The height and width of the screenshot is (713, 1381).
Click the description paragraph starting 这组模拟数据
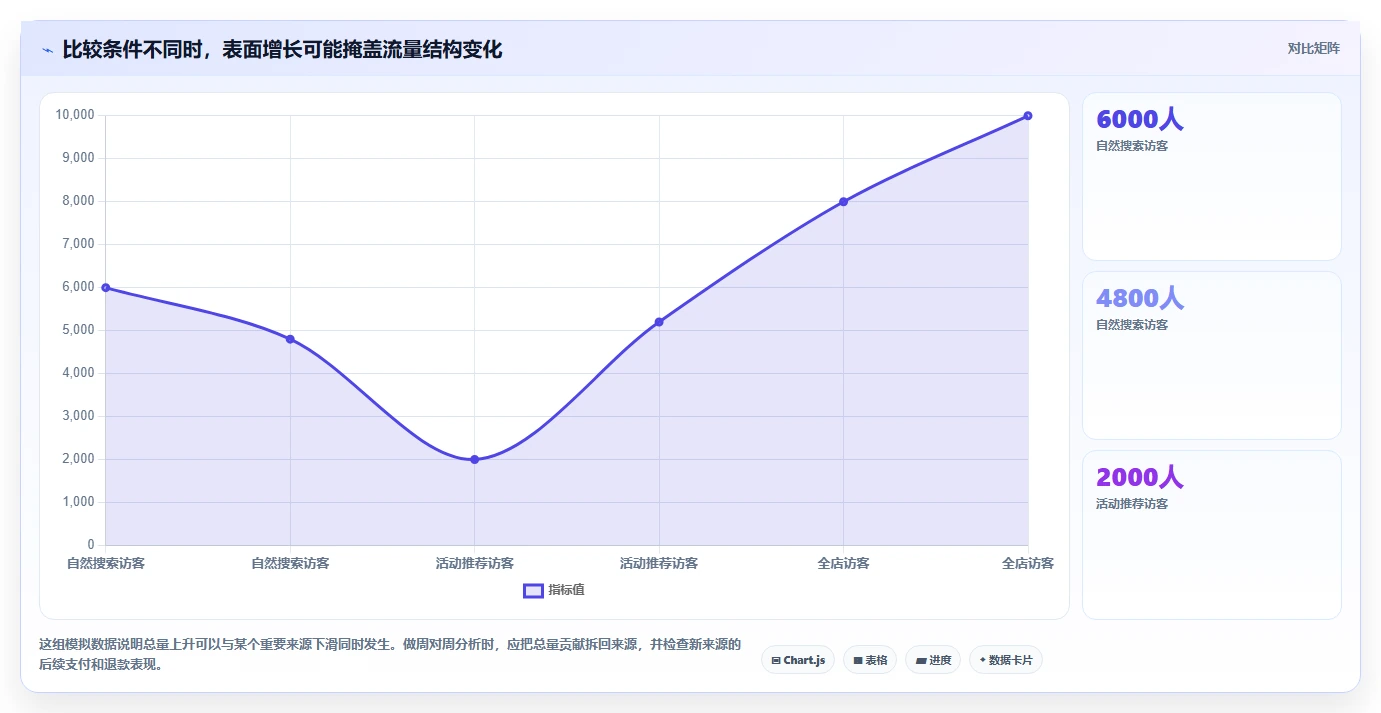point(390,654)
